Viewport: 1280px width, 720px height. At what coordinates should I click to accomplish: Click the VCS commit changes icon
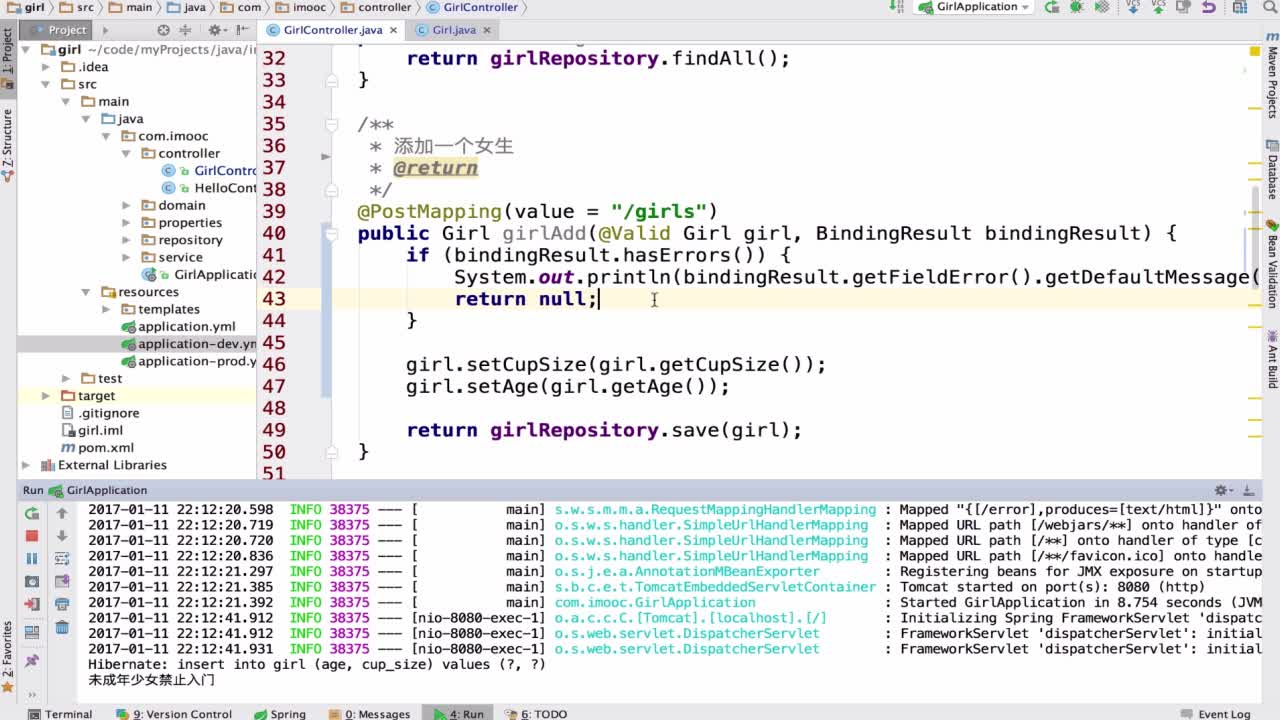pyautogui.click(x=1158, y=7)
